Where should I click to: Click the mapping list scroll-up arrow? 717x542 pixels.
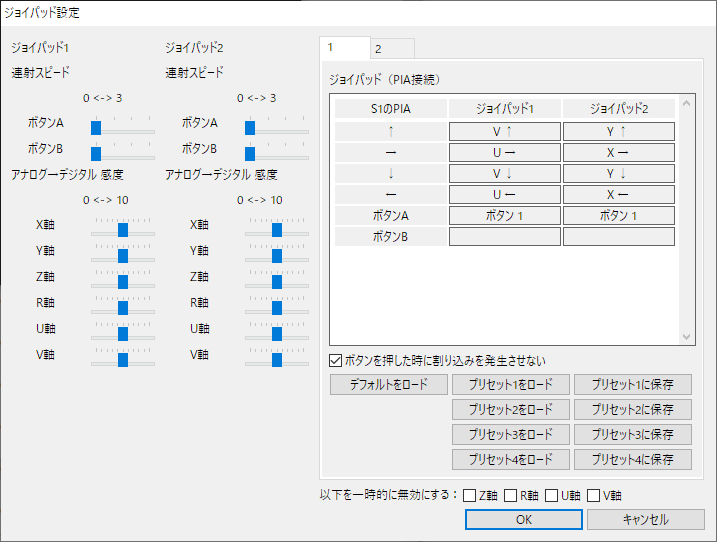686,103
